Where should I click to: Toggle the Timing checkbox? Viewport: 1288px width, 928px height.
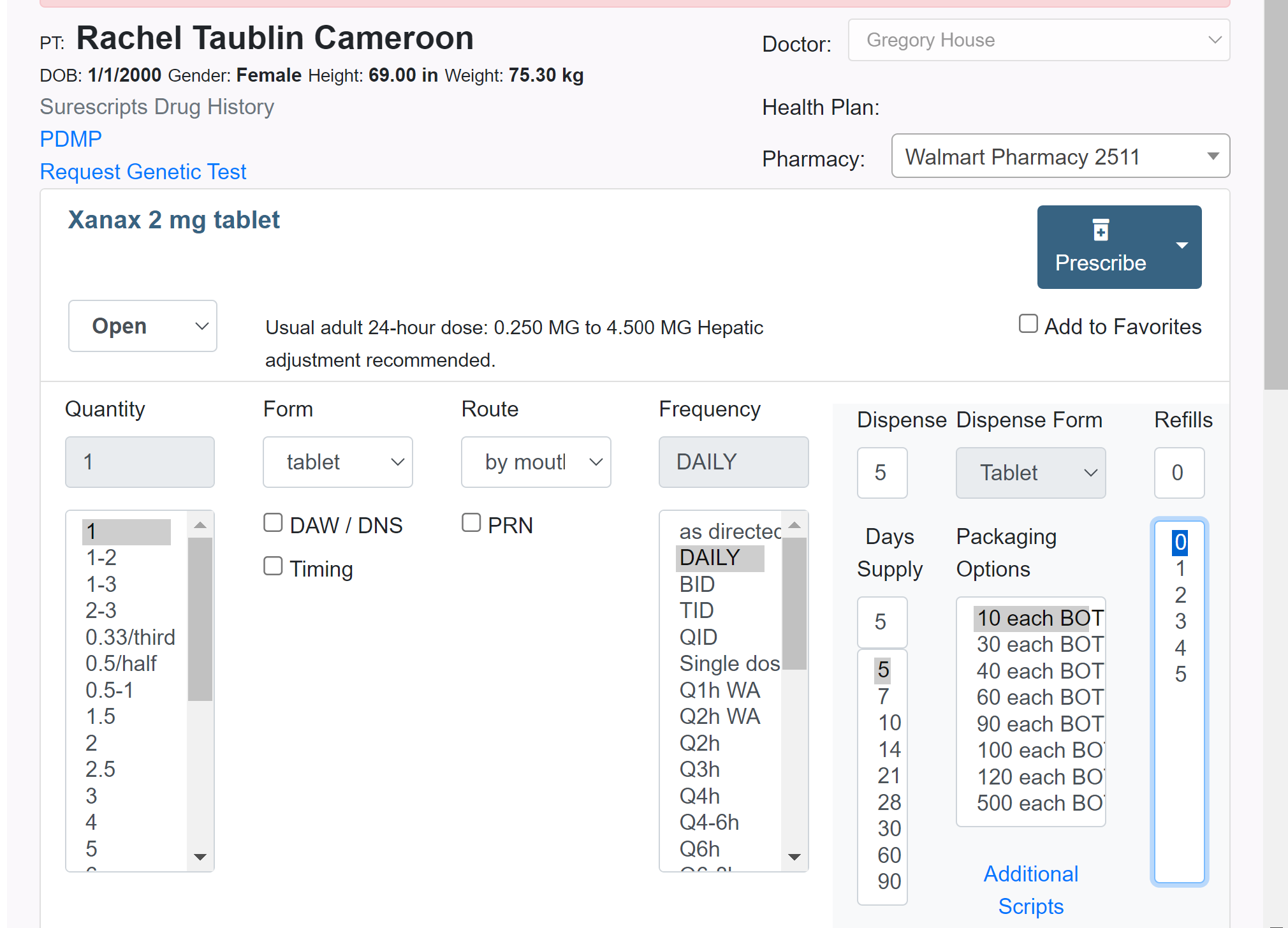click(273, 566)
